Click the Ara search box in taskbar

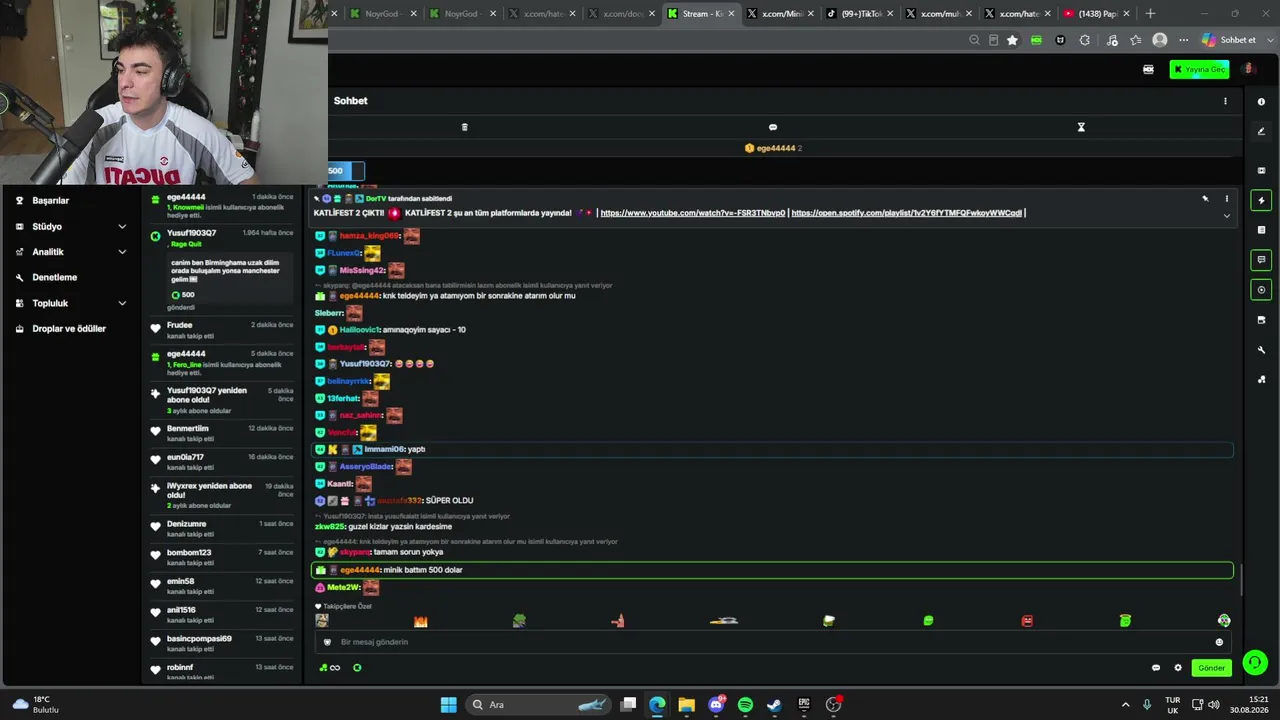click(538, 705)
